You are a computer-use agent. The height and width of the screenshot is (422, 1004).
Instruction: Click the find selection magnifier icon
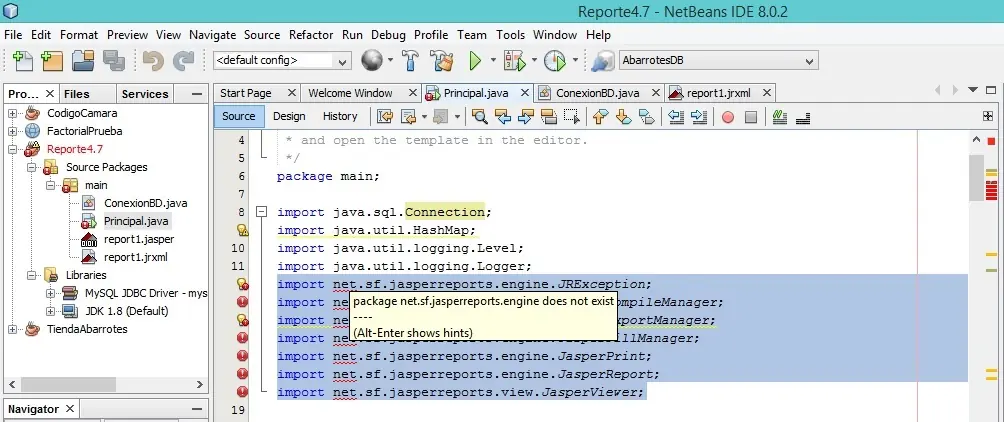pos(480,117)
